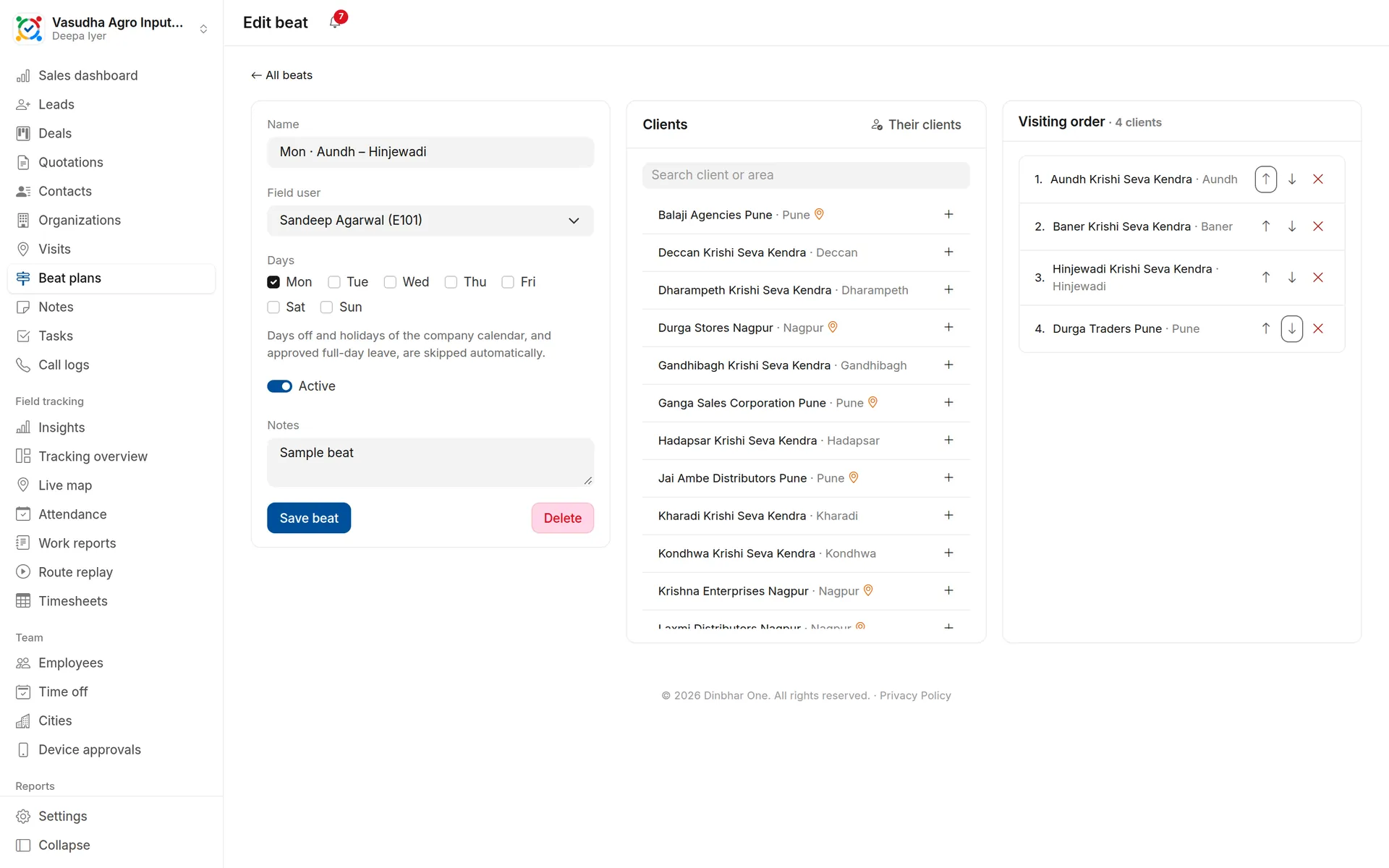Toggle the Their clients filter
Screen dimensions: 1389x868
click(917, 125)
